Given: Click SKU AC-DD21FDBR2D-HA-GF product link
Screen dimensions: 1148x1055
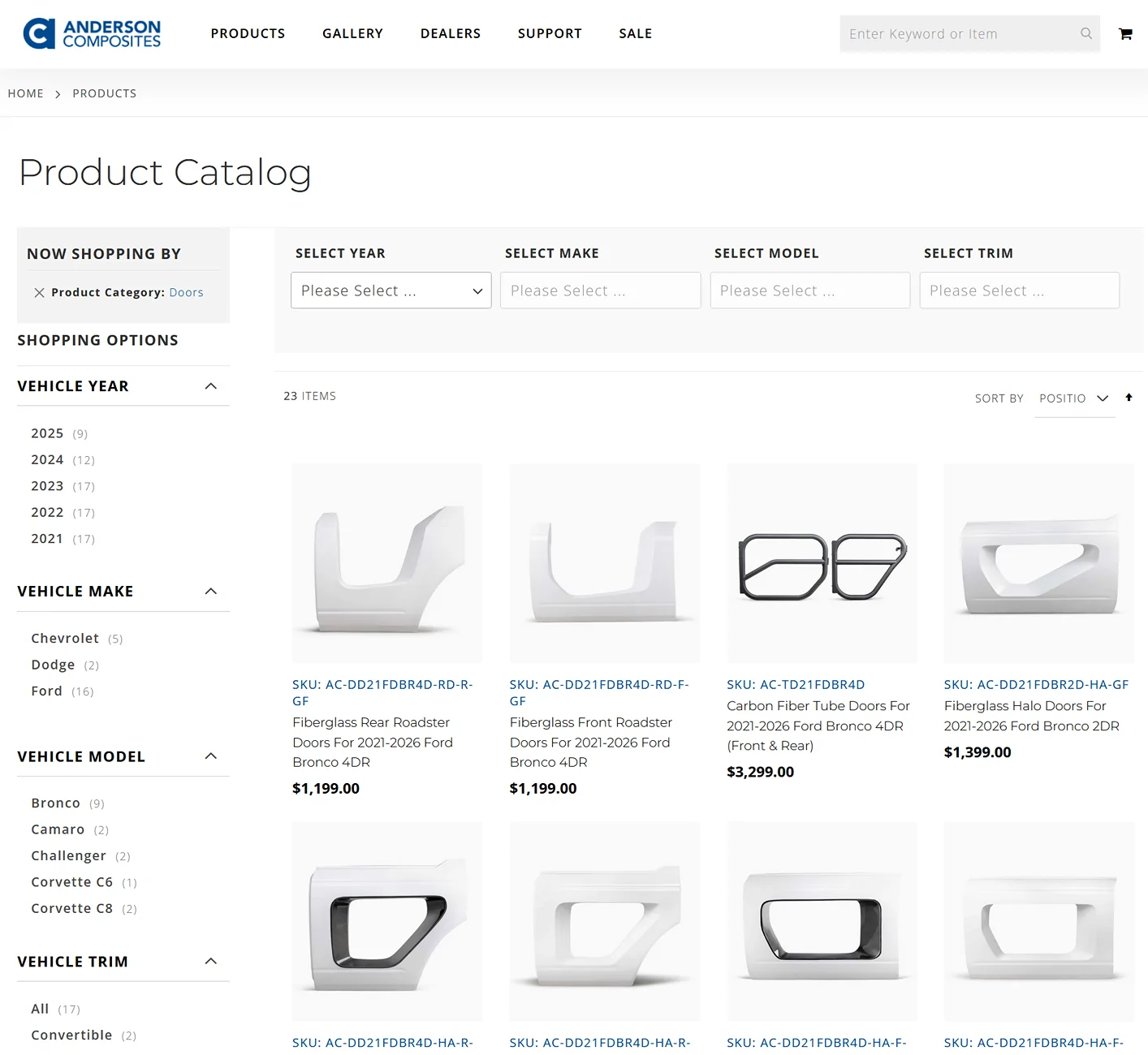Looking at the screenshot, I should (1036, 685).
